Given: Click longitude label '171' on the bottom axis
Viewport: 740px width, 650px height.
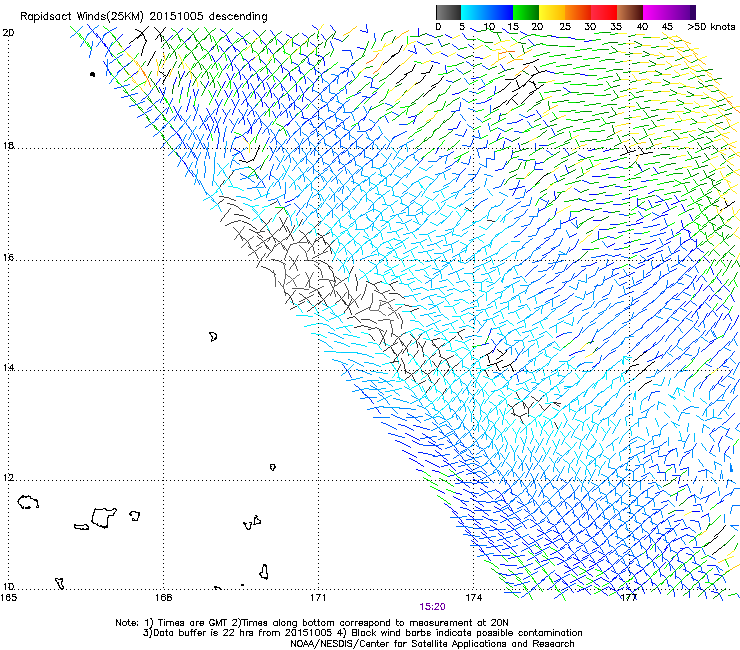Looking at the screenshot, I should click(318, 598).
